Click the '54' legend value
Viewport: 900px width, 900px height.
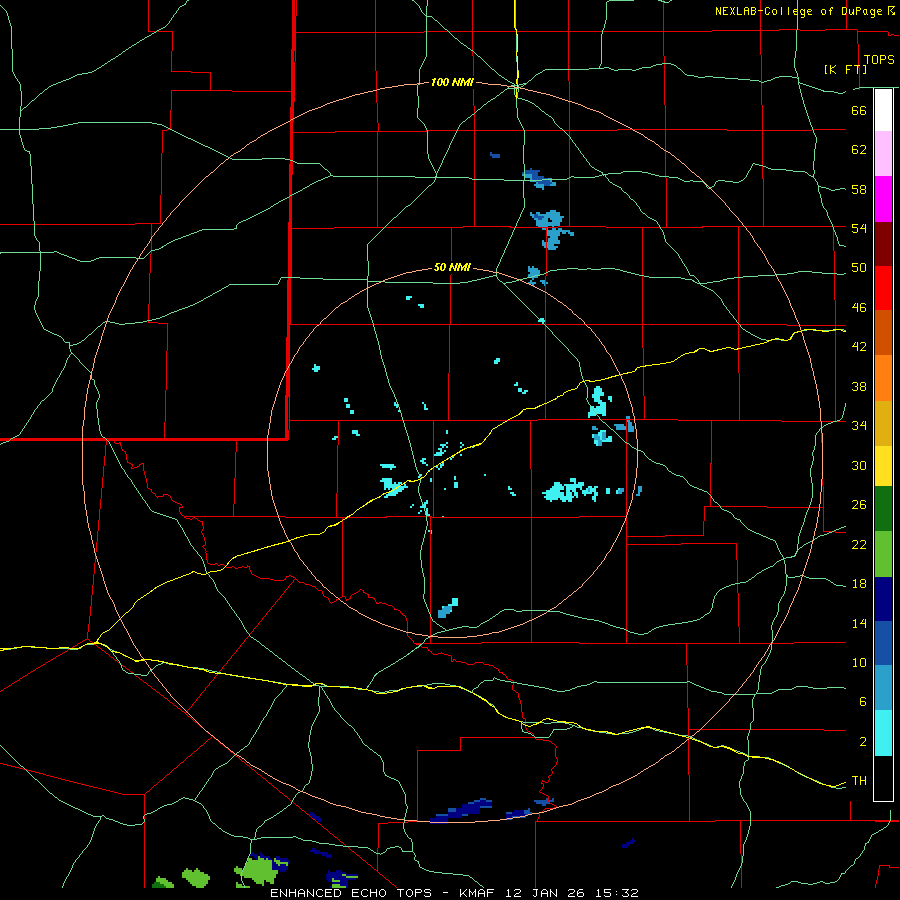[x=859, y=228]
